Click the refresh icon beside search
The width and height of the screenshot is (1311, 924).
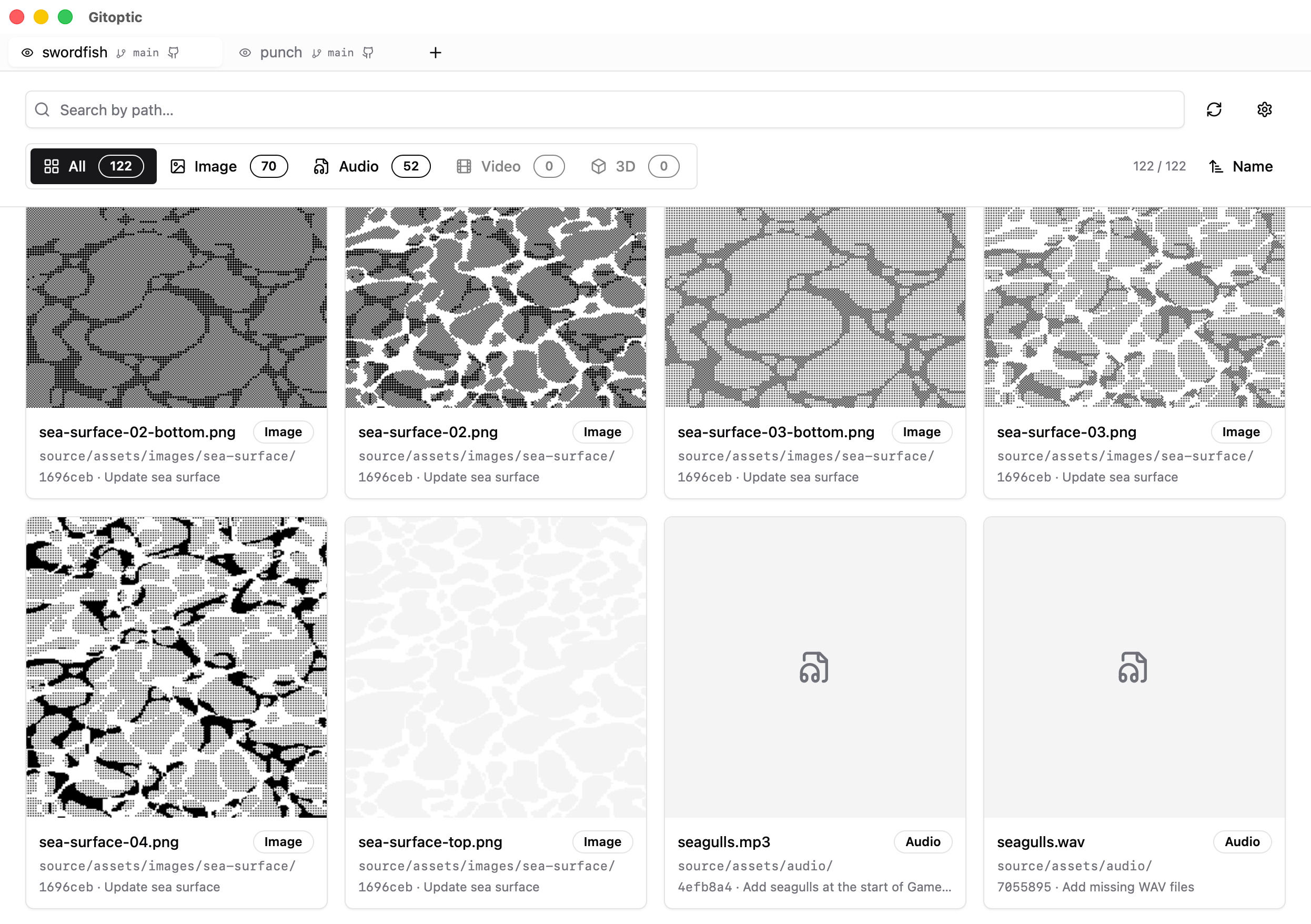click(1214, 109)
